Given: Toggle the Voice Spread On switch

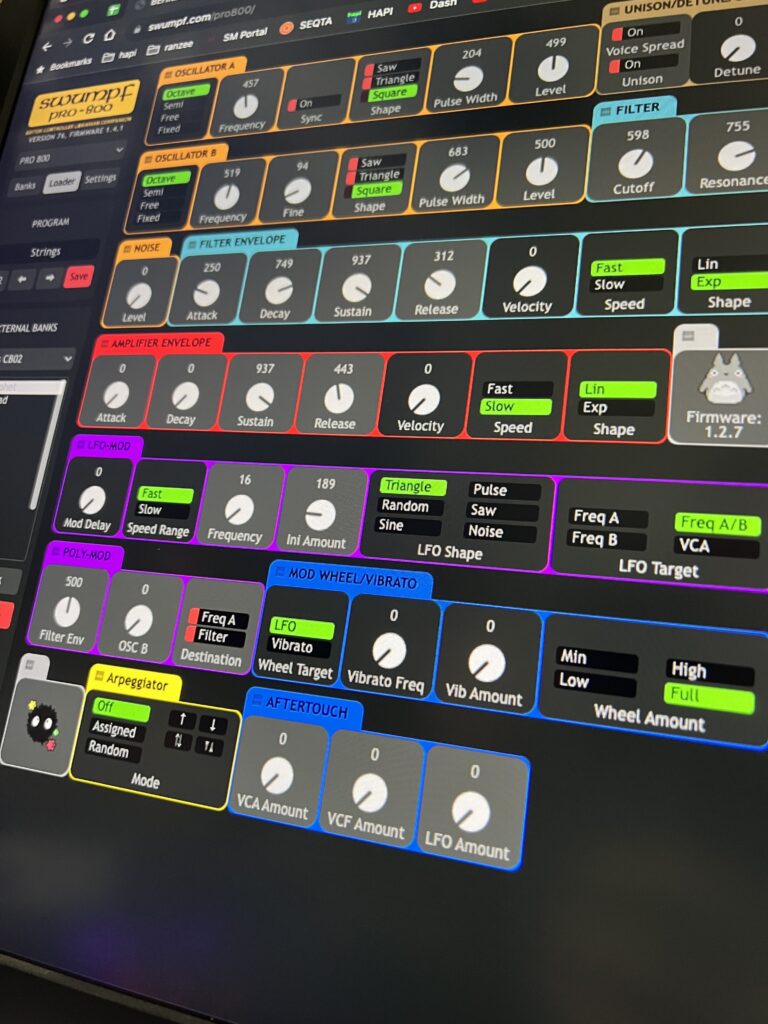Looking at the screenshot, I should coord(645,32).
